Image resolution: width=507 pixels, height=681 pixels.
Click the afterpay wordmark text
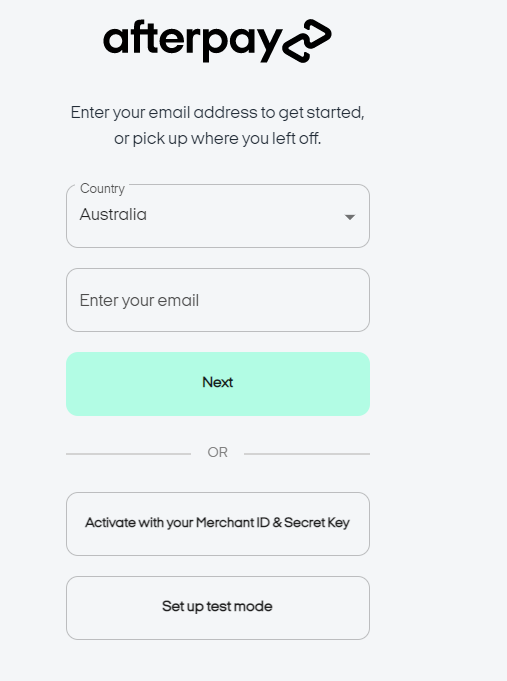[193, 41]
